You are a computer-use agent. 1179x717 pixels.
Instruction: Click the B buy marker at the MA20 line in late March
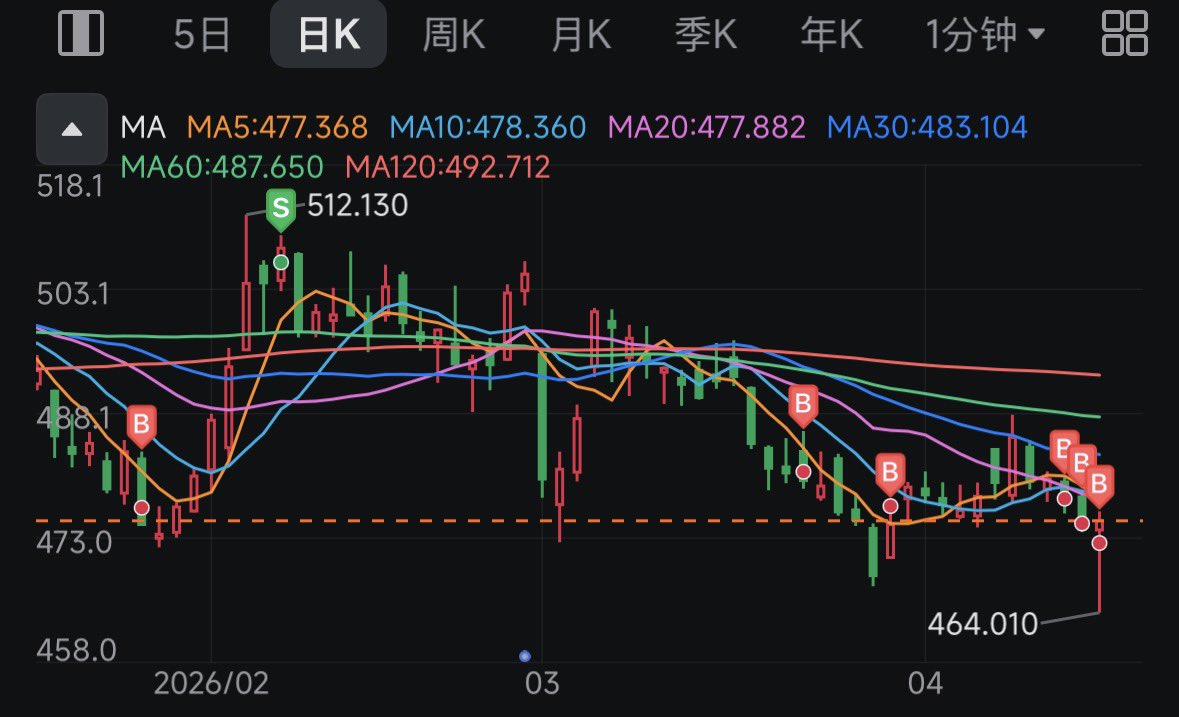pyautogui.click(x=803, y=407)
